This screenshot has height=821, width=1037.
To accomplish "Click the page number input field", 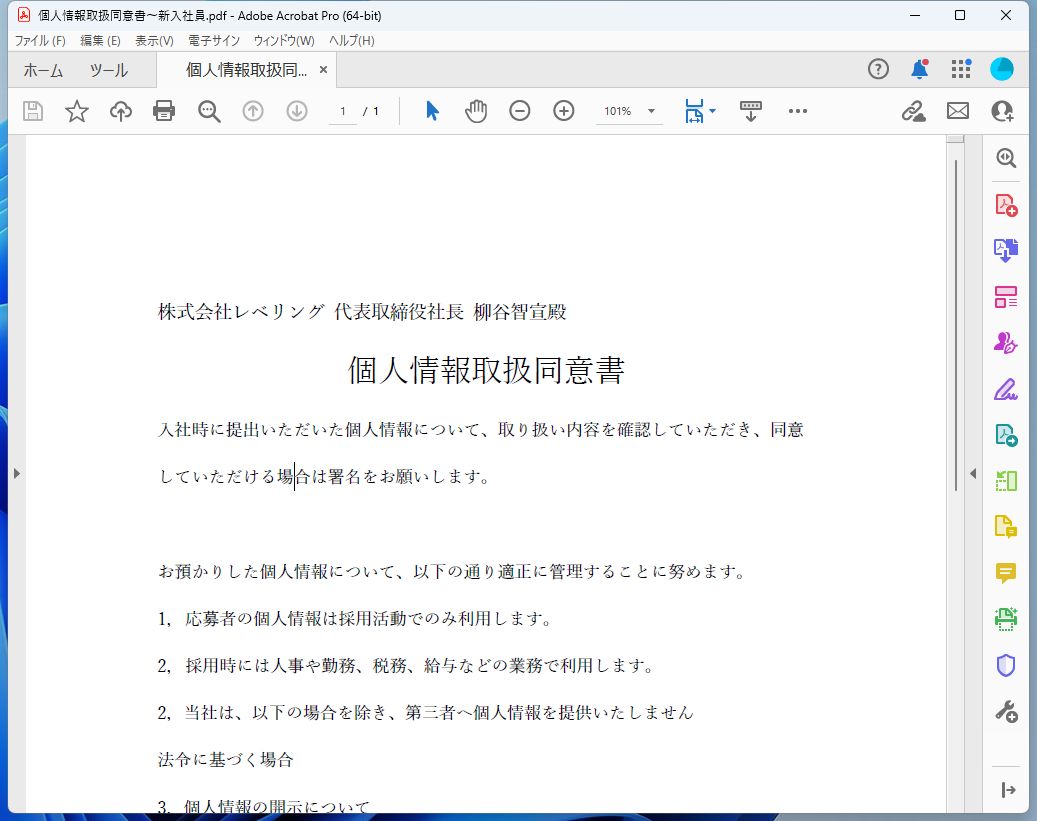I will pos(341,111).
